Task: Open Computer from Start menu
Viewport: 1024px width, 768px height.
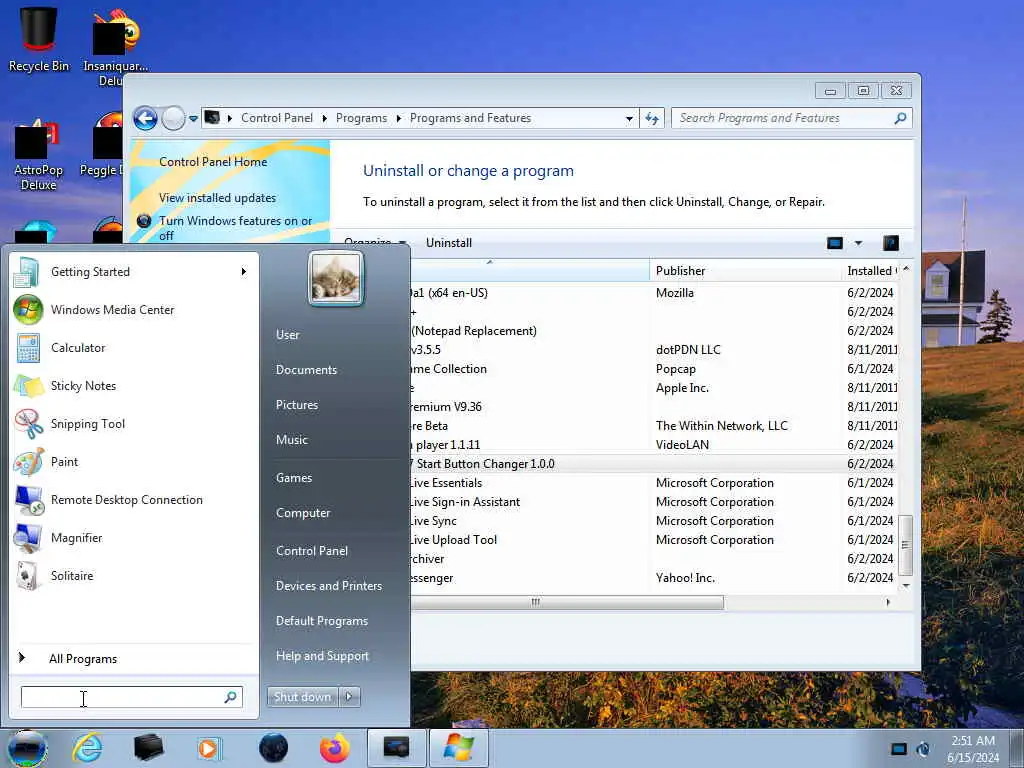Action: coord(303,513)
